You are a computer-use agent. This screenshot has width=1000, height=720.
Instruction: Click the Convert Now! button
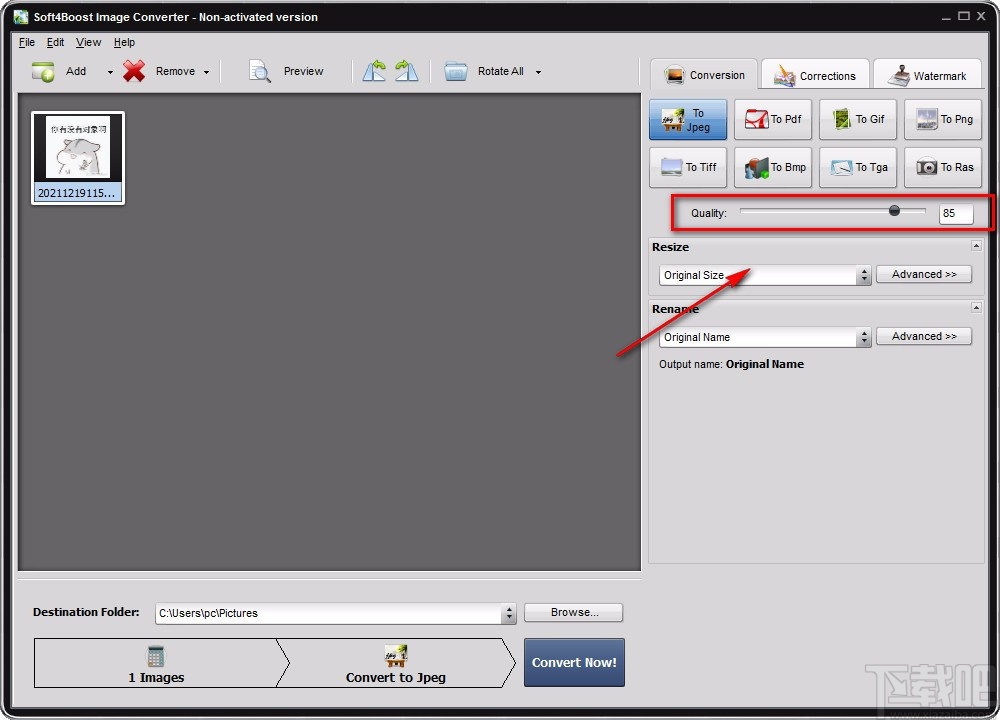574,663
